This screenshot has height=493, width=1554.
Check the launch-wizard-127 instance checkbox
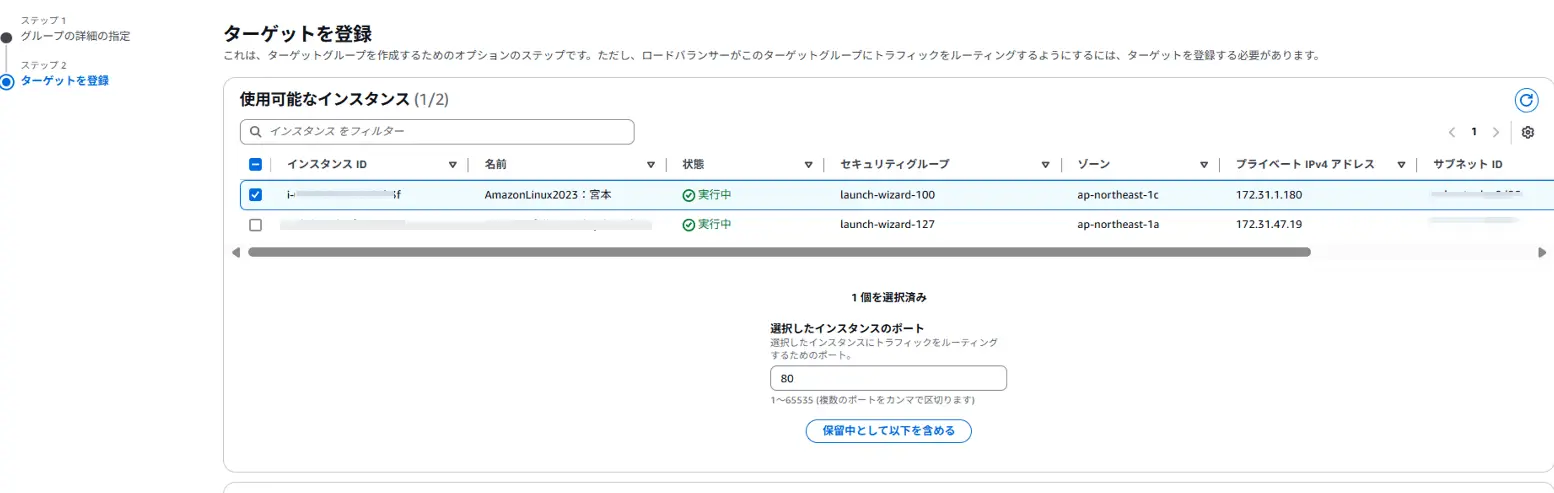[x=255, y=225]
